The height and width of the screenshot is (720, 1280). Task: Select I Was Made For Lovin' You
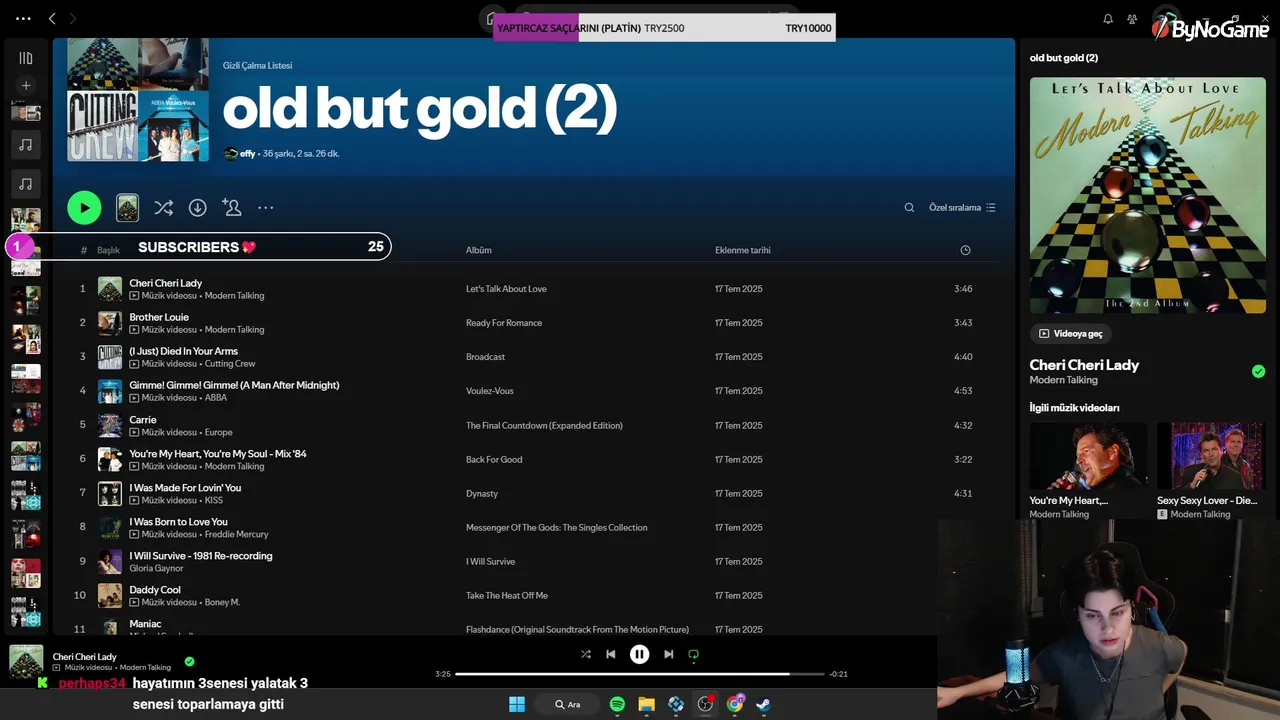pos(185,488)
